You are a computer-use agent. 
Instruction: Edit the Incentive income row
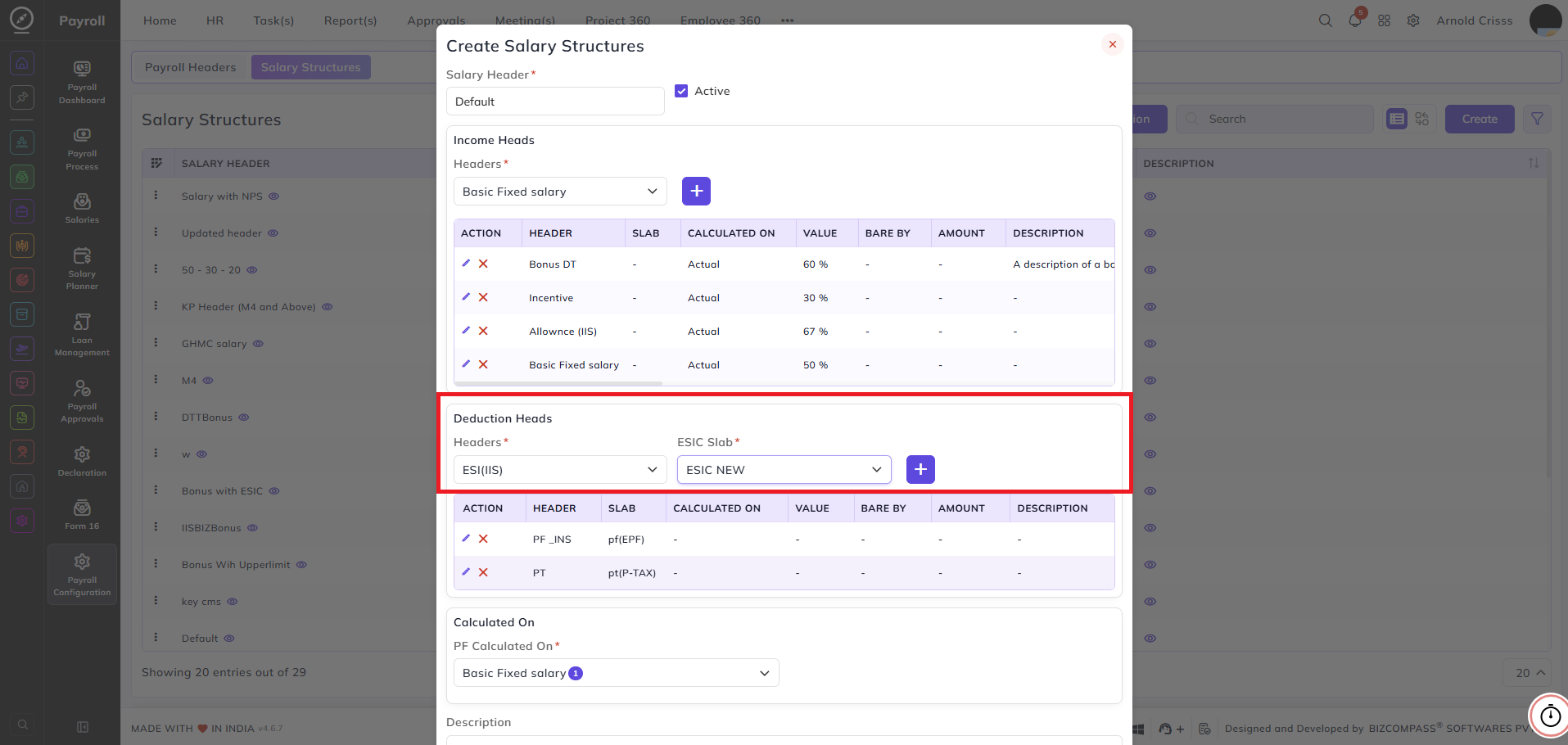tap(466, 297)
